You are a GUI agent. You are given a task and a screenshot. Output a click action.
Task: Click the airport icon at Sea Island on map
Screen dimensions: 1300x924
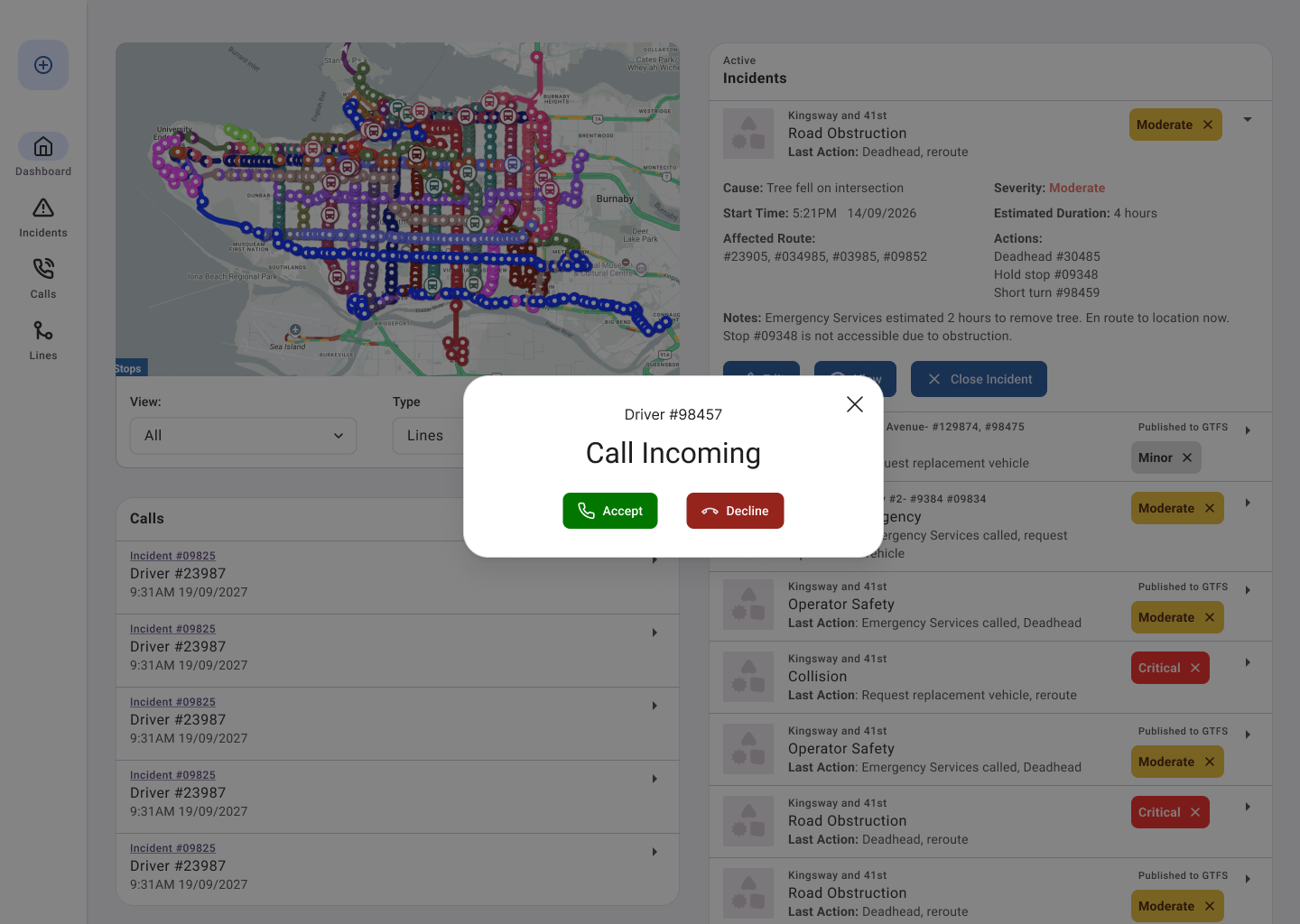(295, 330)
